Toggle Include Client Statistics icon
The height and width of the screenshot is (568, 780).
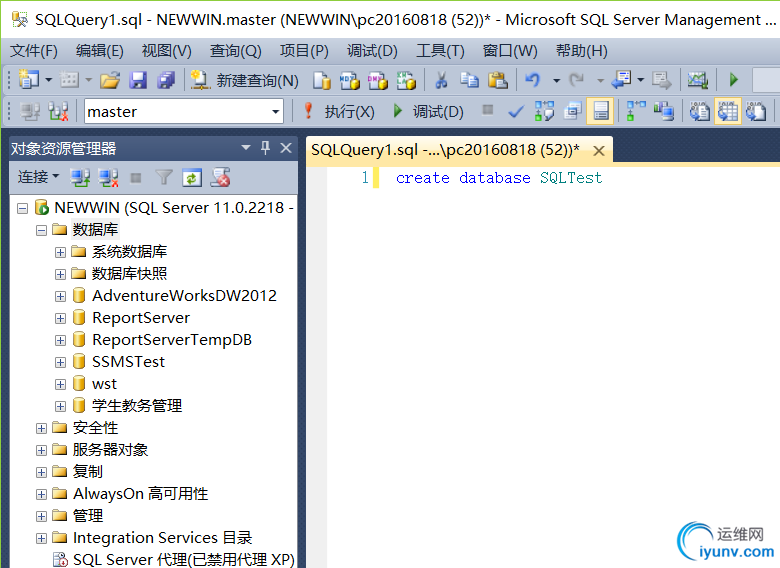pos(664,111)
